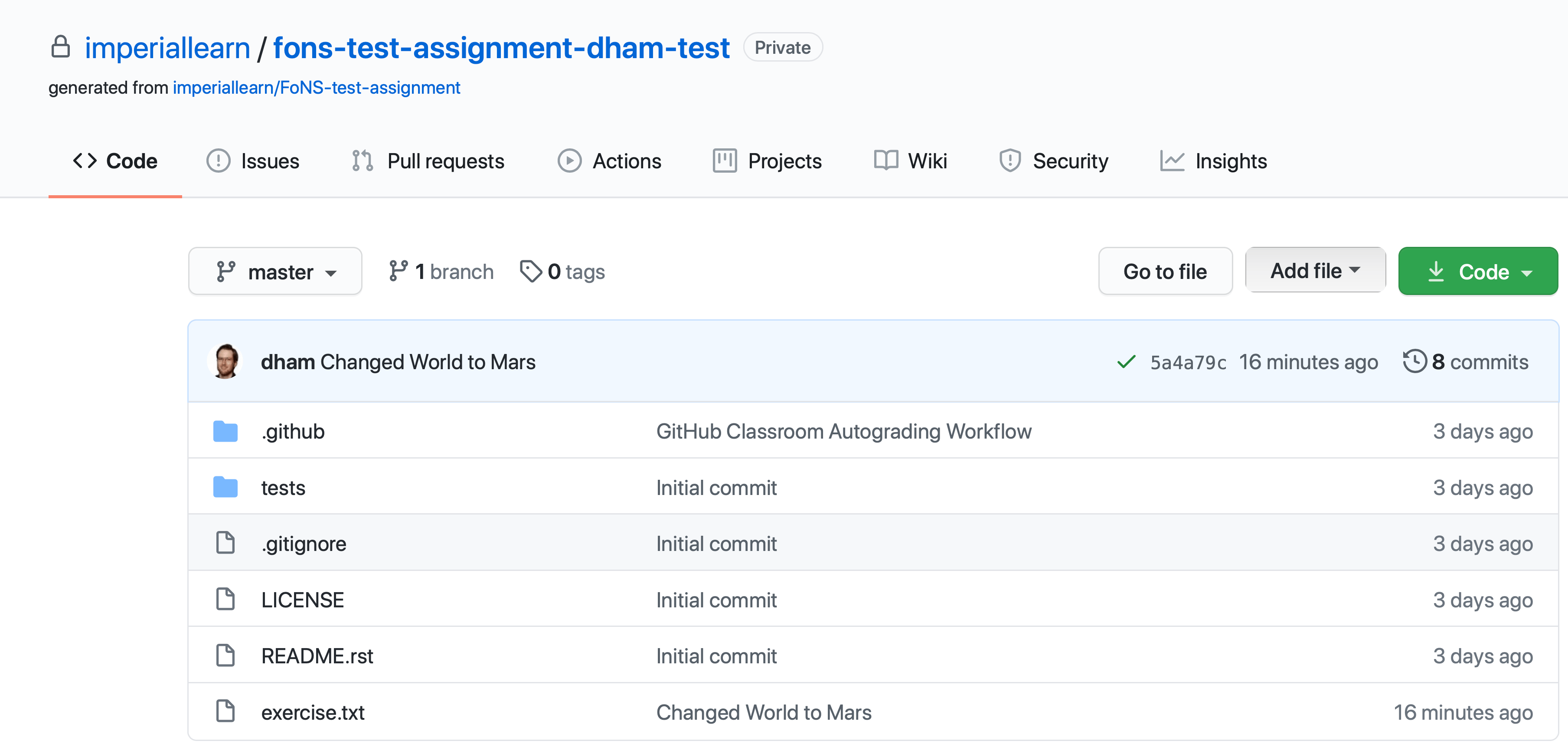Click the file icon next to README.rst
The image size is (1568, 754).
point(225,656)
